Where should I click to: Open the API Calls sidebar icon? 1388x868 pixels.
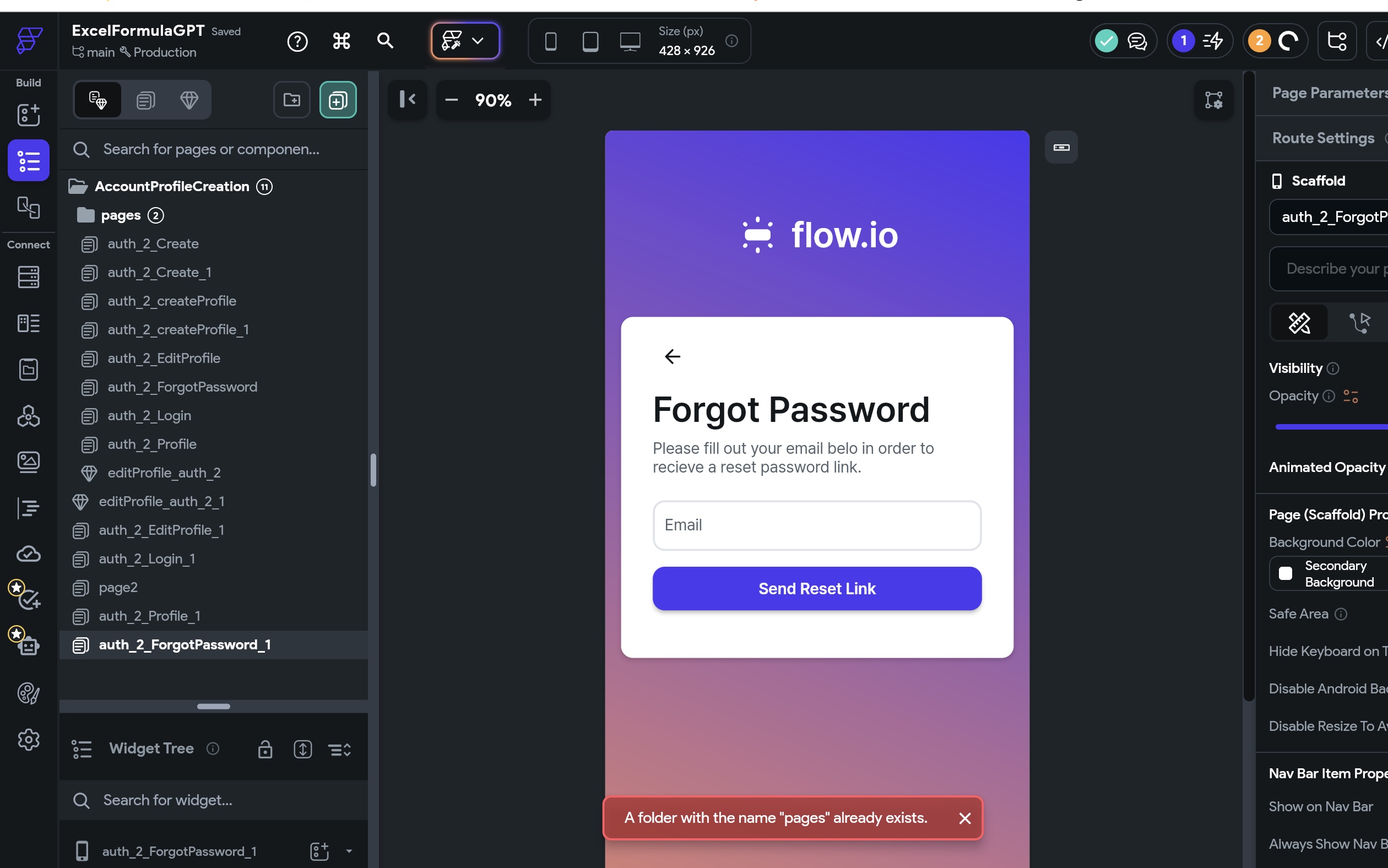pos(29,416)
